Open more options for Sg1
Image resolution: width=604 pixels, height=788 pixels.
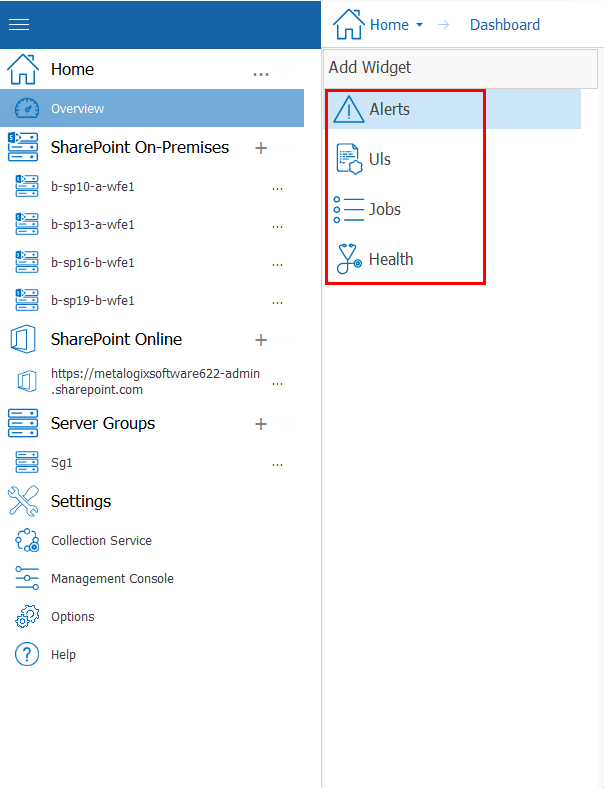coord(277,463)
